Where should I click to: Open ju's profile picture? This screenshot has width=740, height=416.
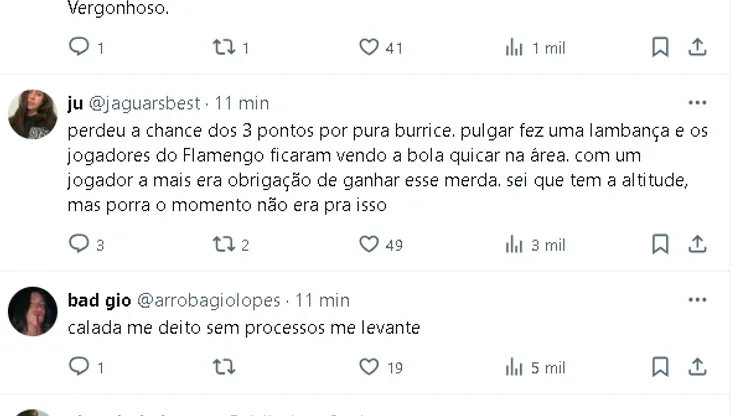[33, 114]
